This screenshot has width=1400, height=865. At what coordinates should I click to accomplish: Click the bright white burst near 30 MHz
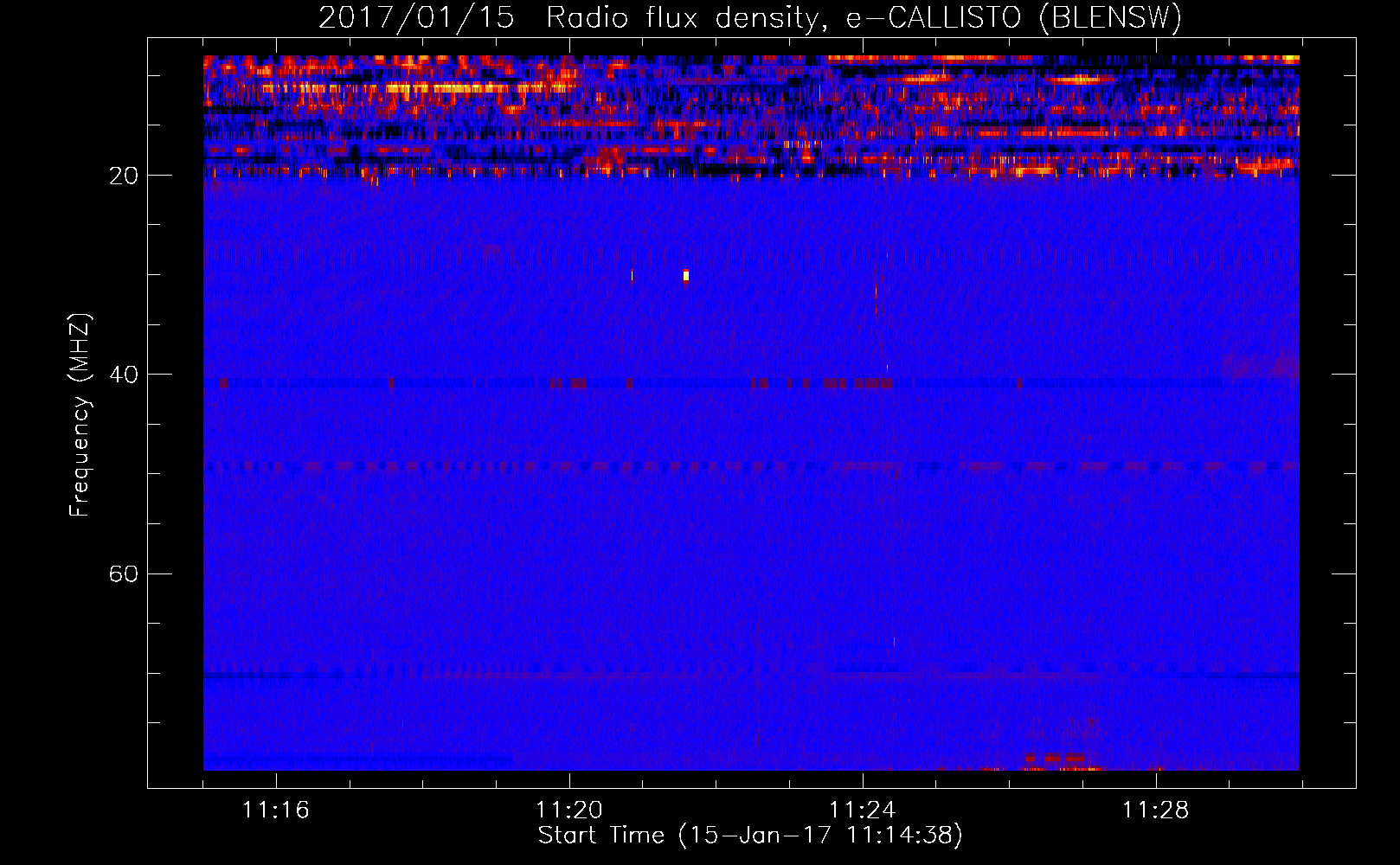tap(686, 276)
